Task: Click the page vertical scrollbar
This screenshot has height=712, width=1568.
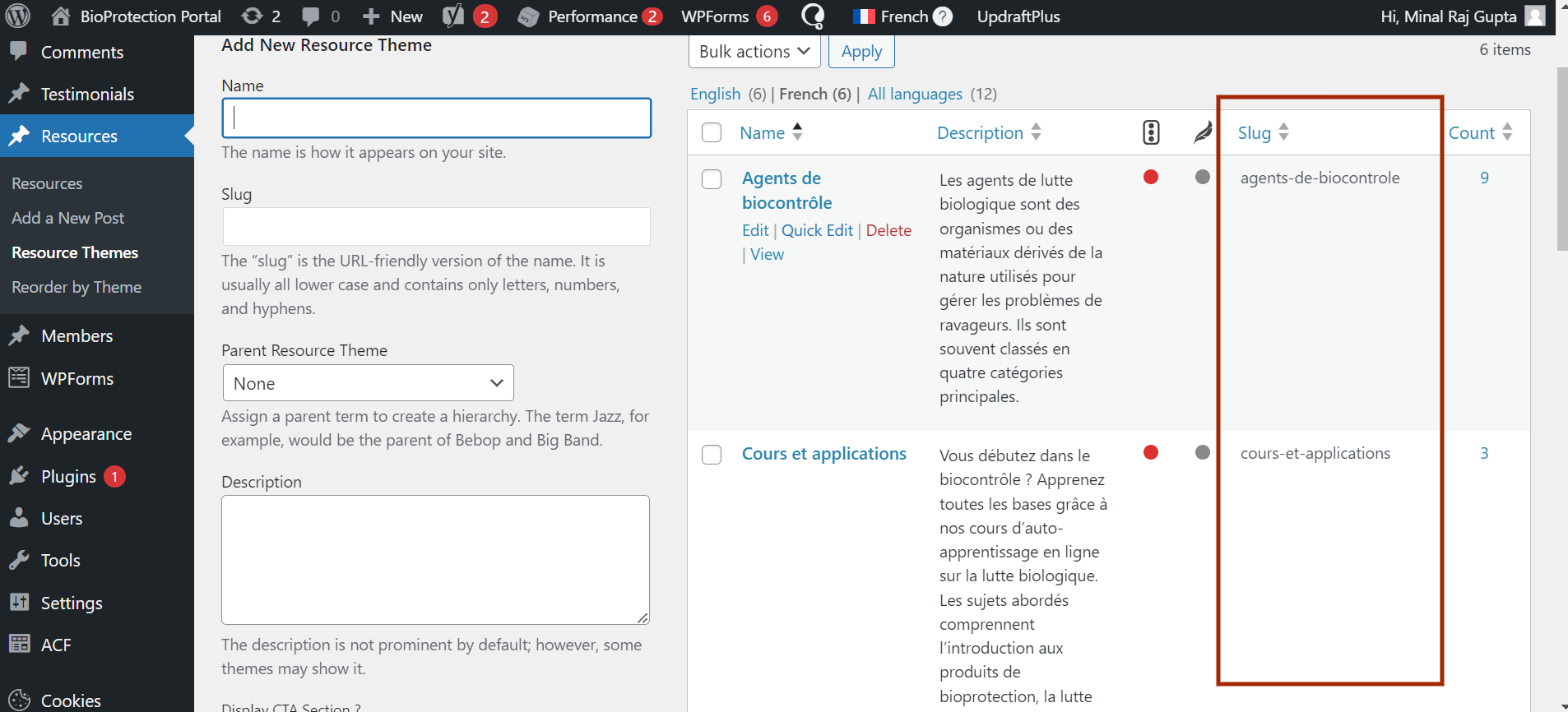Action: (x=1561, y=159)
